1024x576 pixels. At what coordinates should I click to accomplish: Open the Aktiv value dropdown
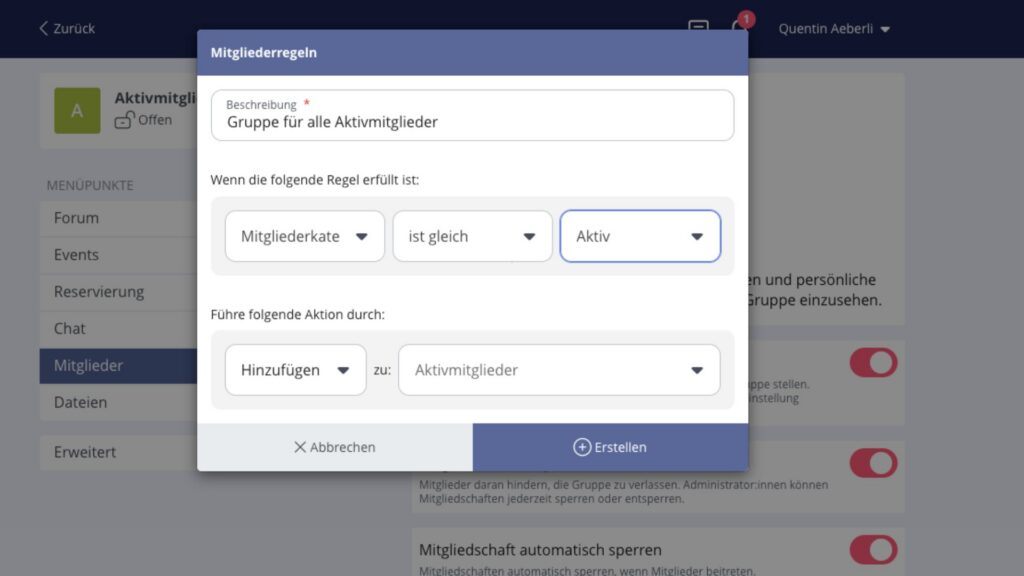pyautogui.click(x=640, y=236)
